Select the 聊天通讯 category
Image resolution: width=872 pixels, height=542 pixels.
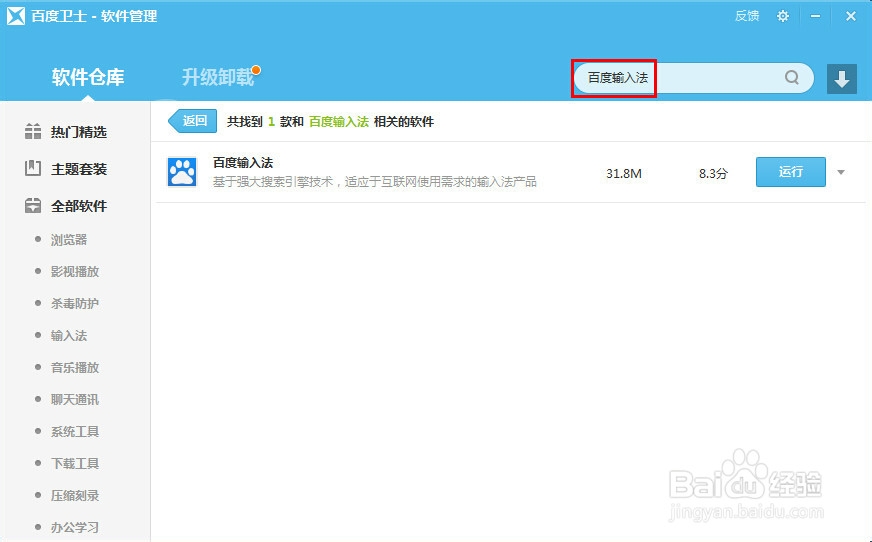pos(75,399)
